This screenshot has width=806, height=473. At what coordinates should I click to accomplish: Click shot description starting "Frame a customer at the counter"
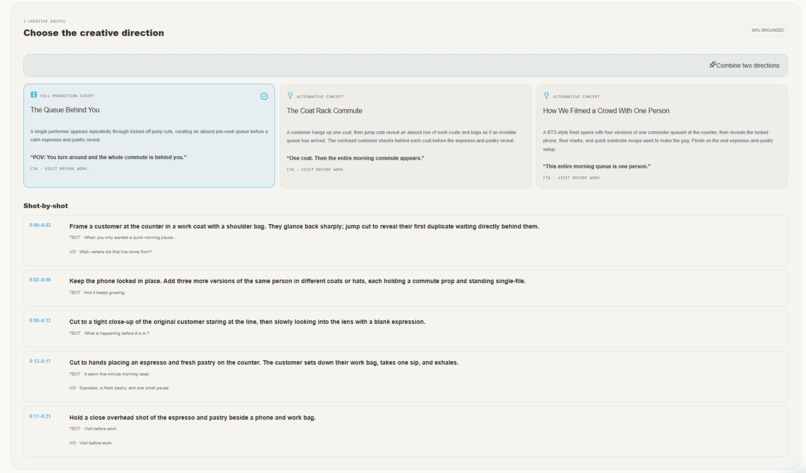pyautogui.click(x=304, y=226)
